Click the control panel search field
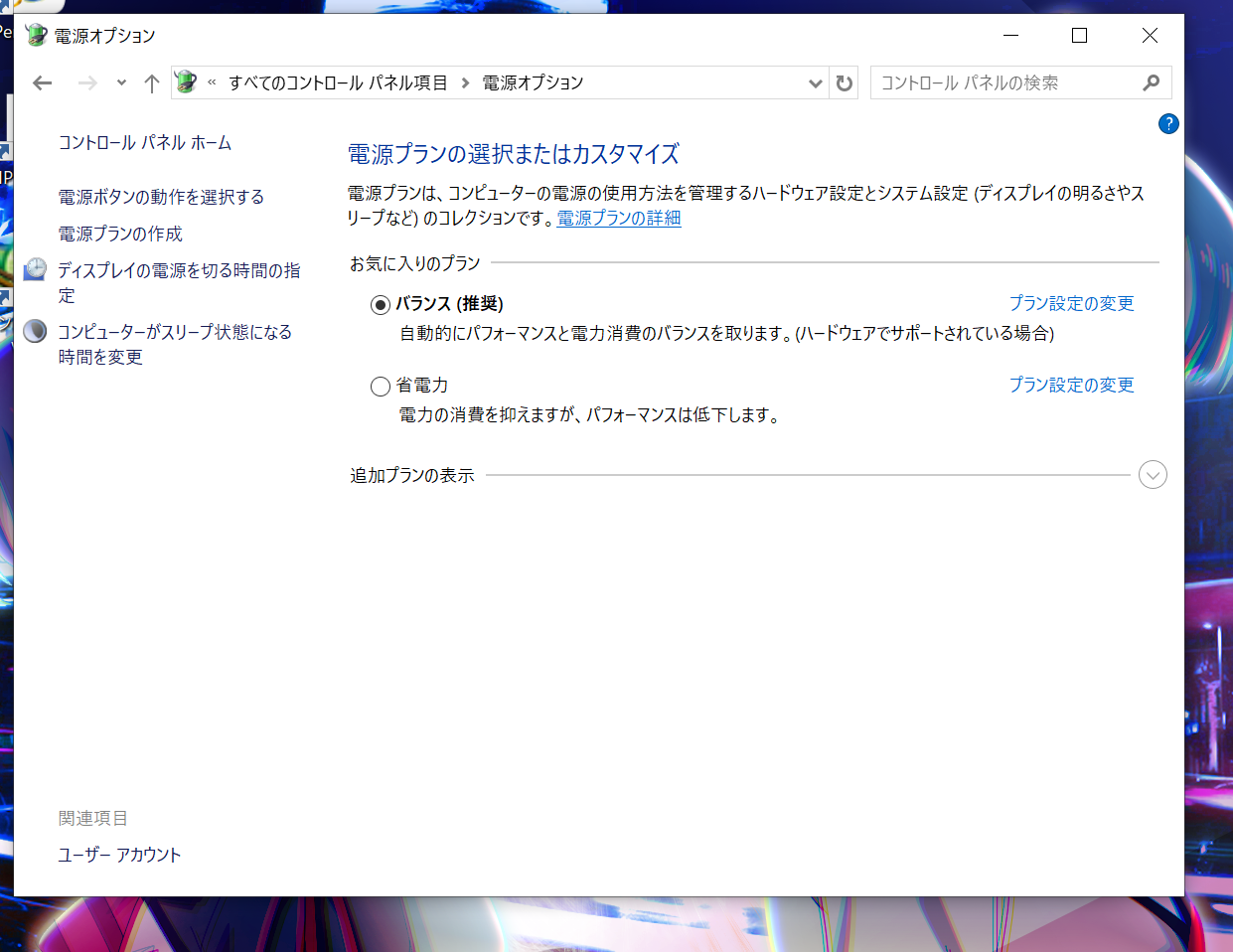This screenshot has height=952, width=1233. click(1003, 83)
